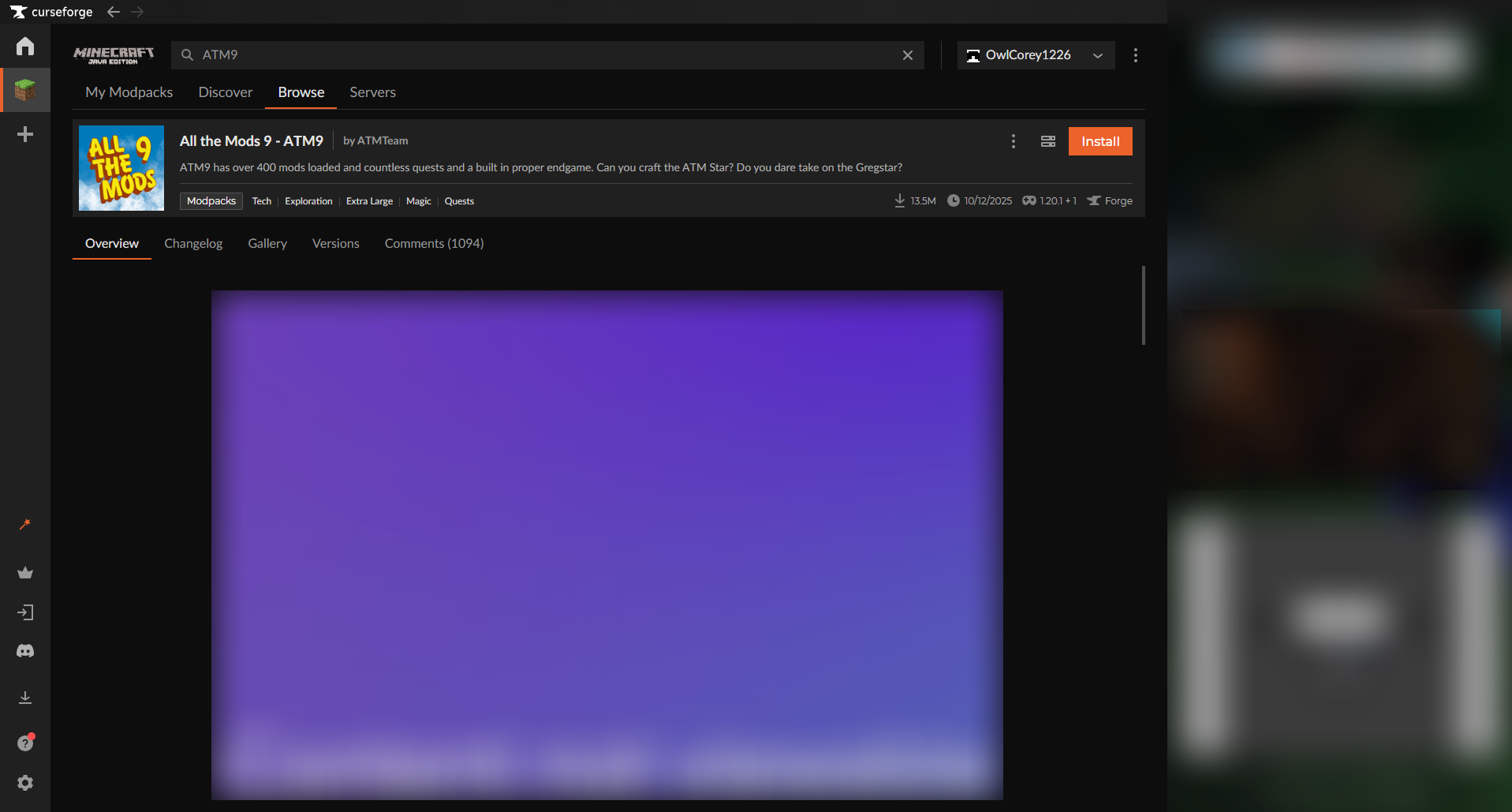Click the server list icon beside Install
1512x812 pixels.
[1048, 141]
